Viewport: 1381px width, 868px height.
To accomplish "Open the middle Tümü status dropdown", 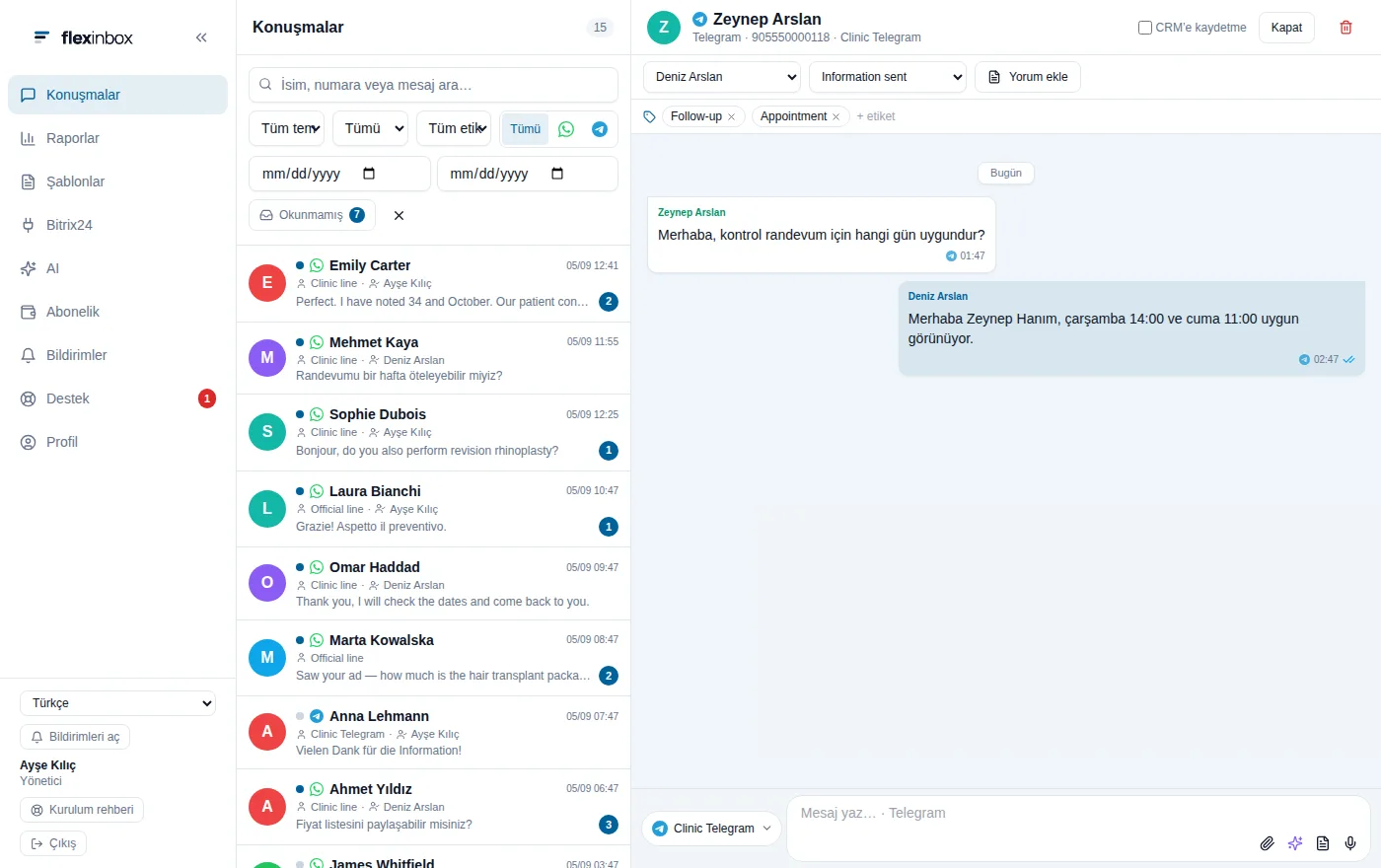I will [370, 128].
